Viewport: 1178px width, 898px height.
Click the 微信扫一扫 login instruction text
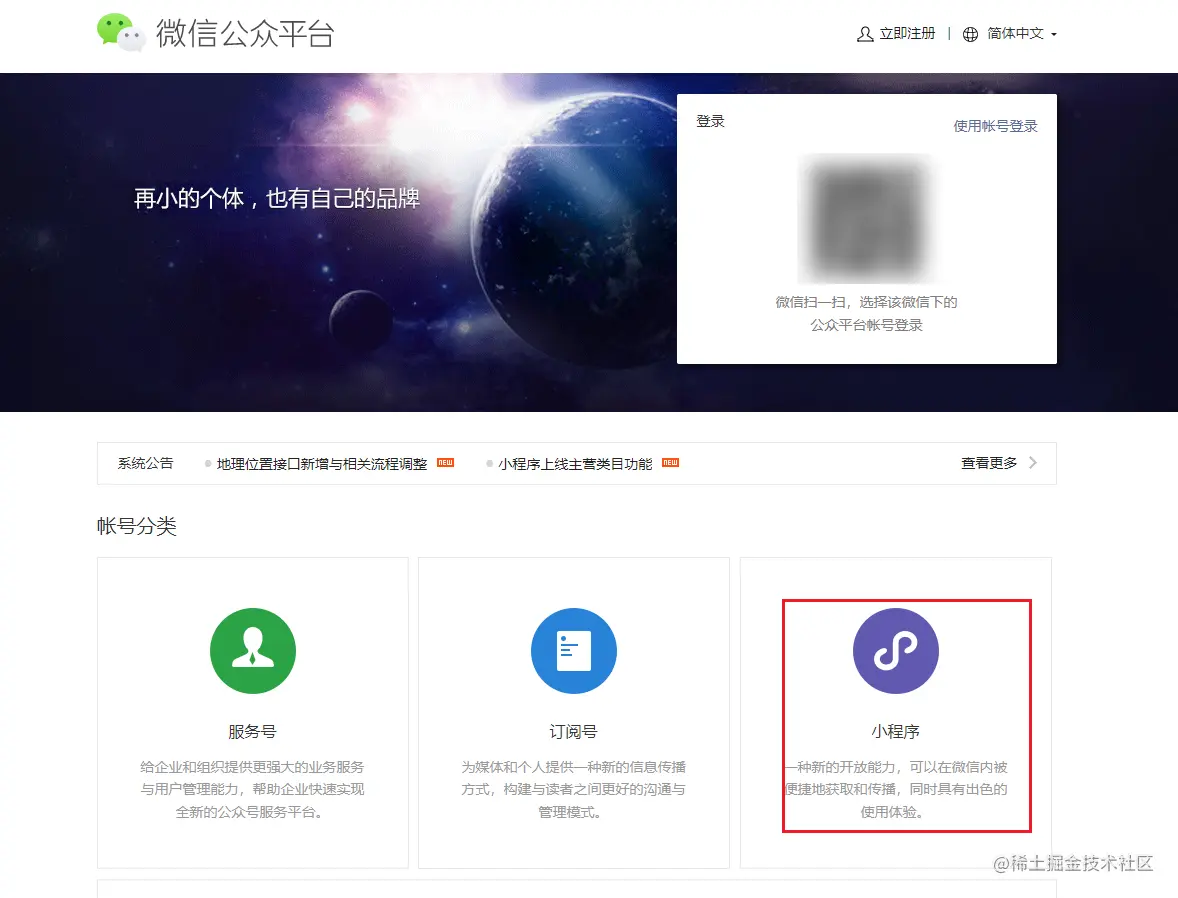(x=866, y=313)
